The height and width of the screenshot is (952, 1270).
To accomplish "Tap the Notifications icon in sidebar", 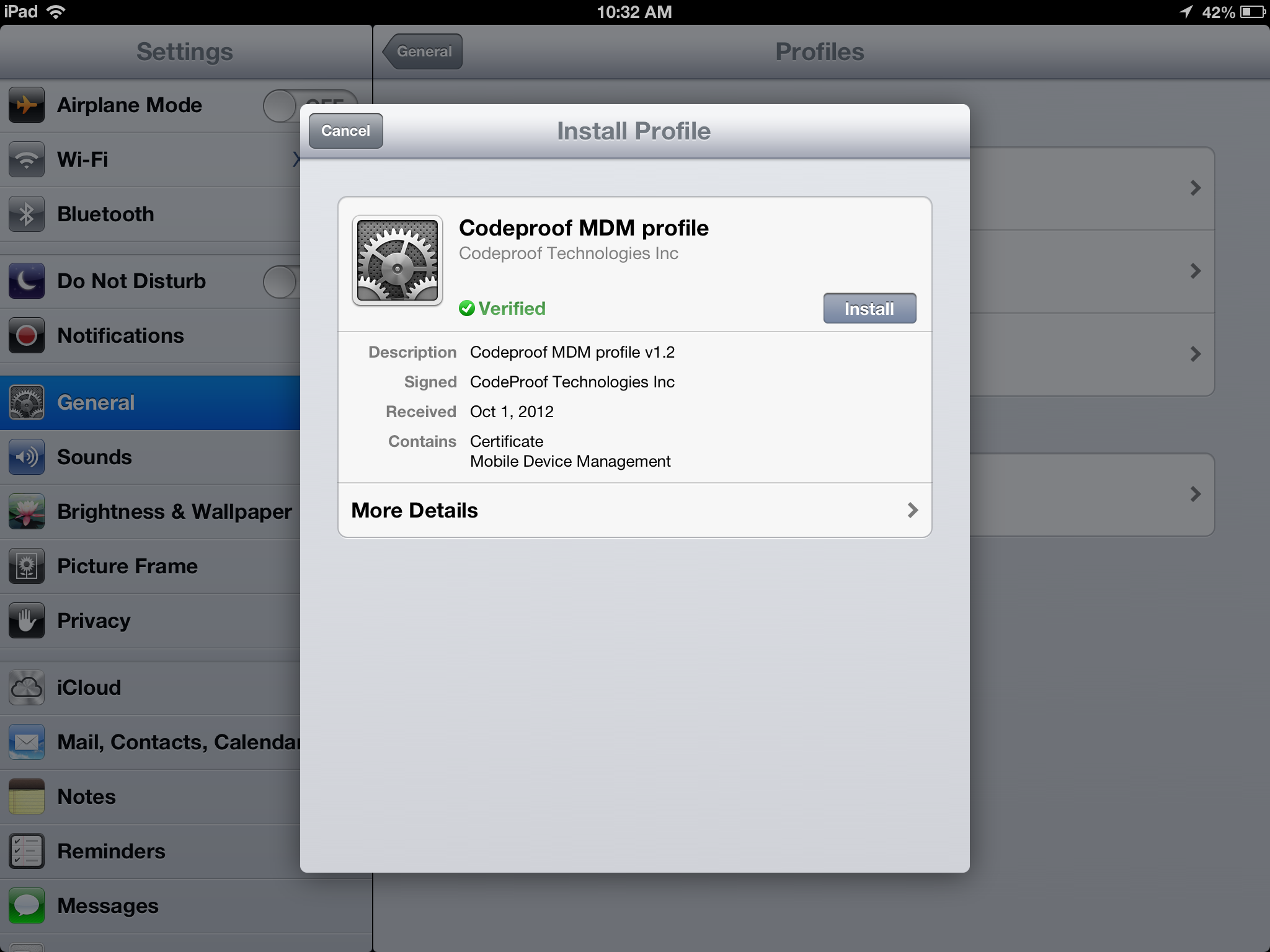I will [x=26, y=335].
